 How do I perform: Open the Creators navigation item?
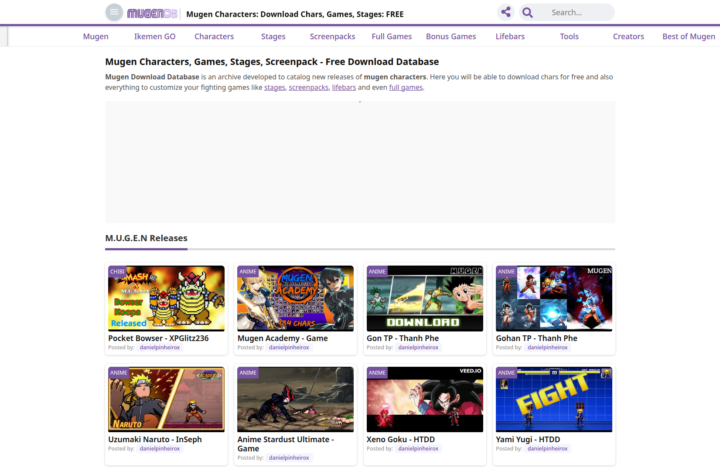628,36
